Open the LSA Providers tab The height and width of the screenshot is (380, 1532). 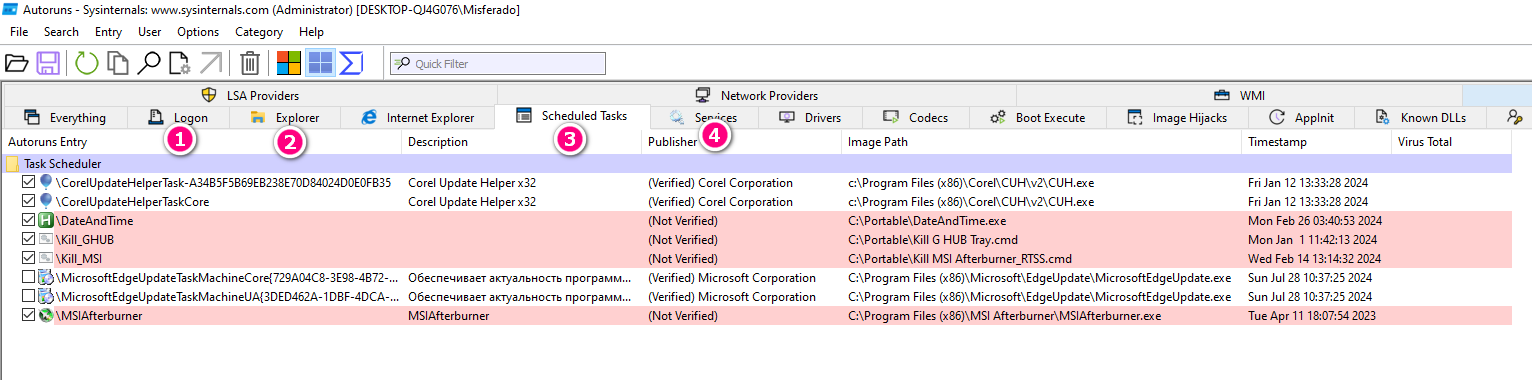click(x=250, y=95)
